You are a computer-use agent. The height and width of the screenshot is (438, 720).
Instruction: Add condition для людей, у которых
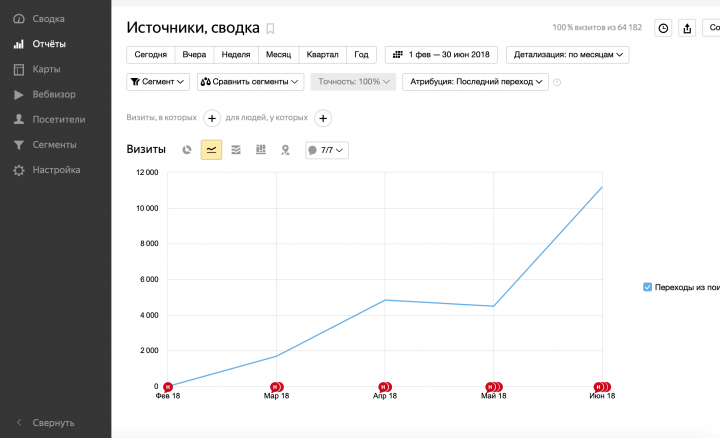point(323,118)
